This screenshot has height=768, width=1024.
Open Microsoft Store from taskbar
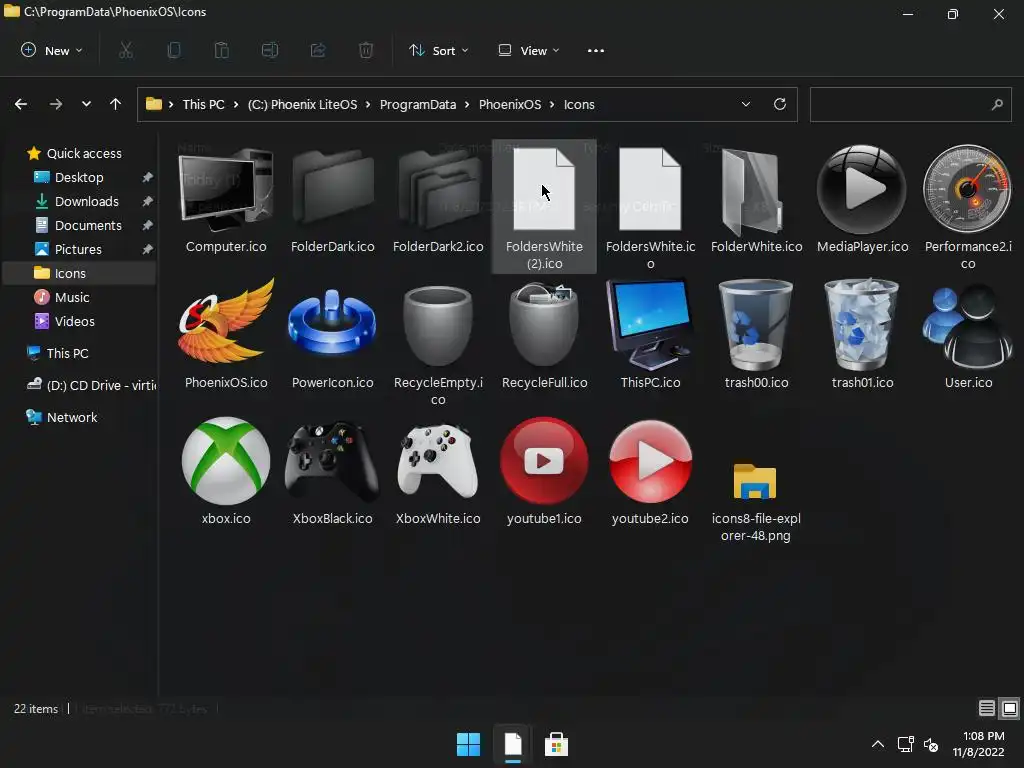(556, 744)
